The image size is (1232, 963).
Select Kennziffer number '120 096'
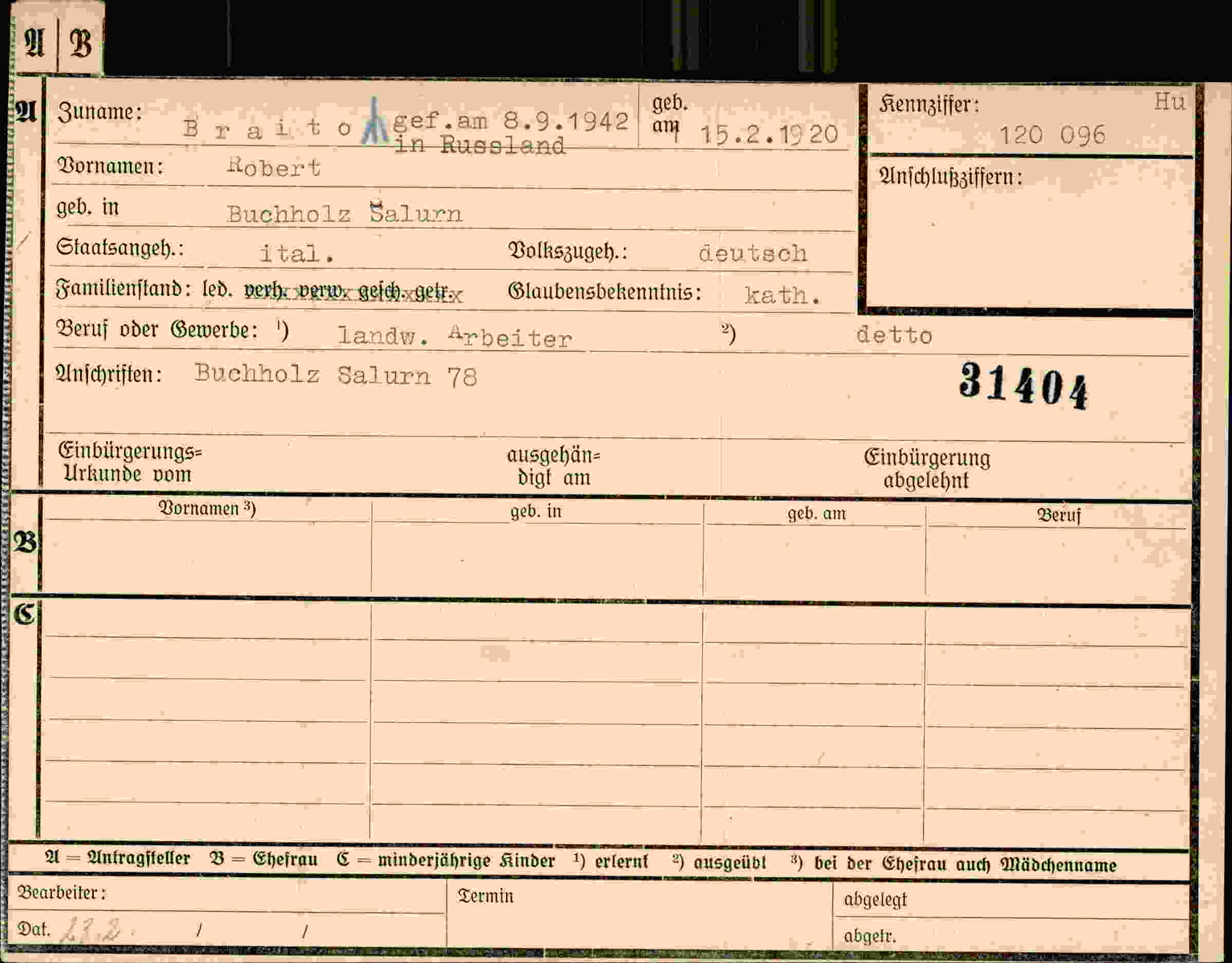click(x=1052, y=135)
